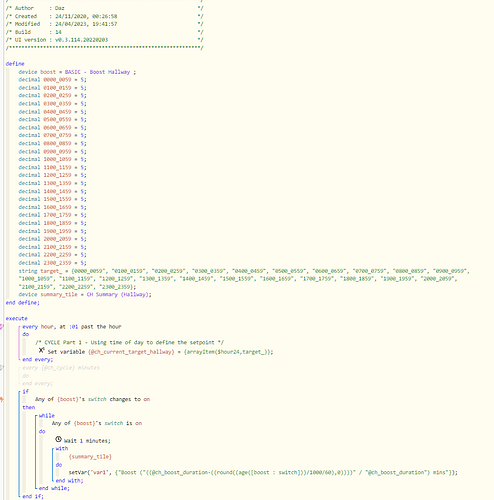
Task: Click the decimal 2300_2359 variable line
Action: pyautogui.click(x=52, y=263)
